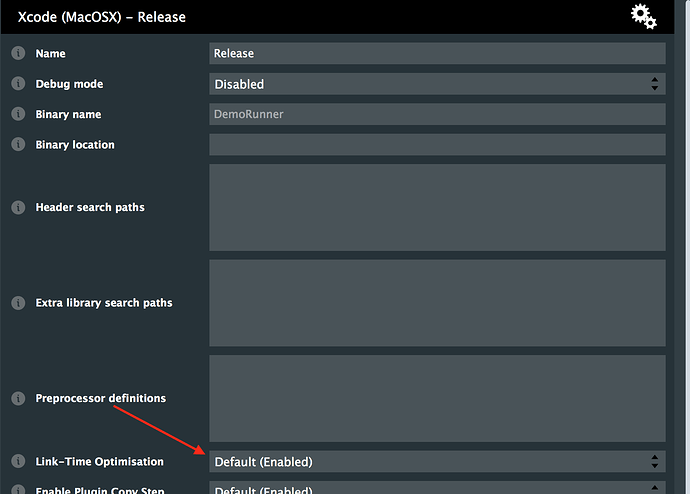Open the Enable Plugin Copy Step dropdown

coord(437,488)
